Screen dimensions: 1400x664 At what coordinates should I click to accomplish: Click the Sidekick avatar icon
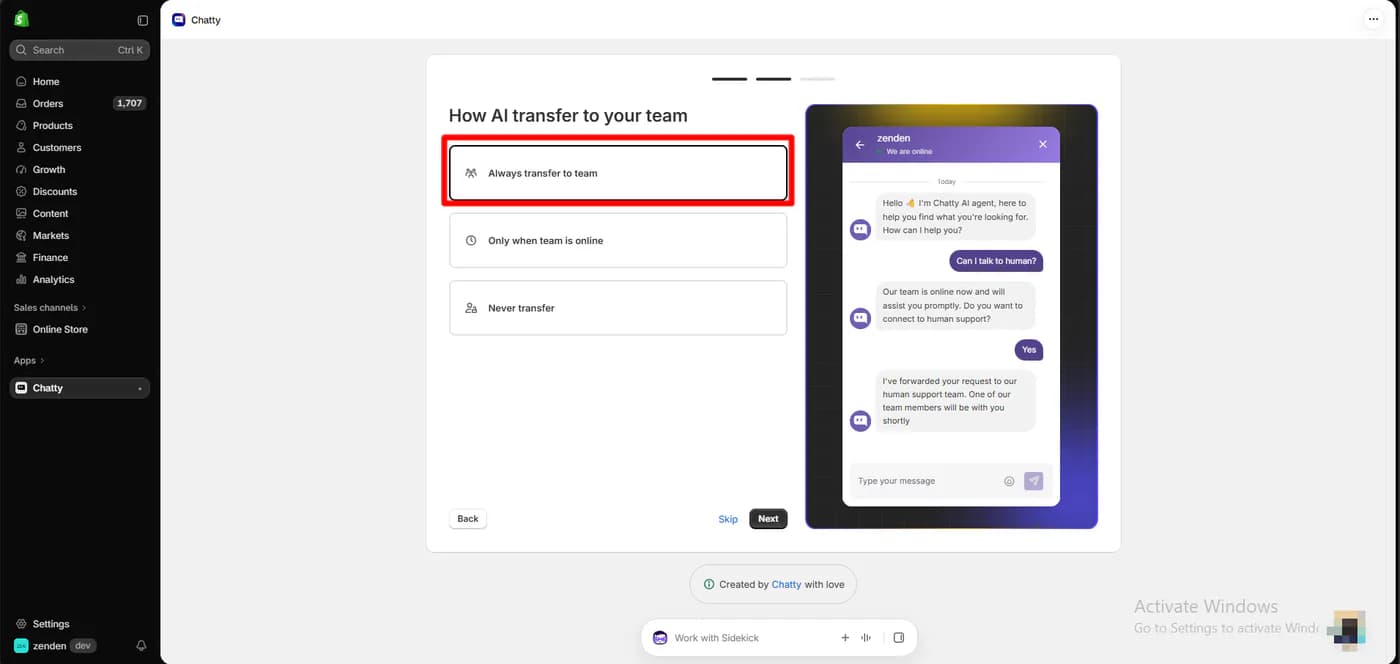660,638
